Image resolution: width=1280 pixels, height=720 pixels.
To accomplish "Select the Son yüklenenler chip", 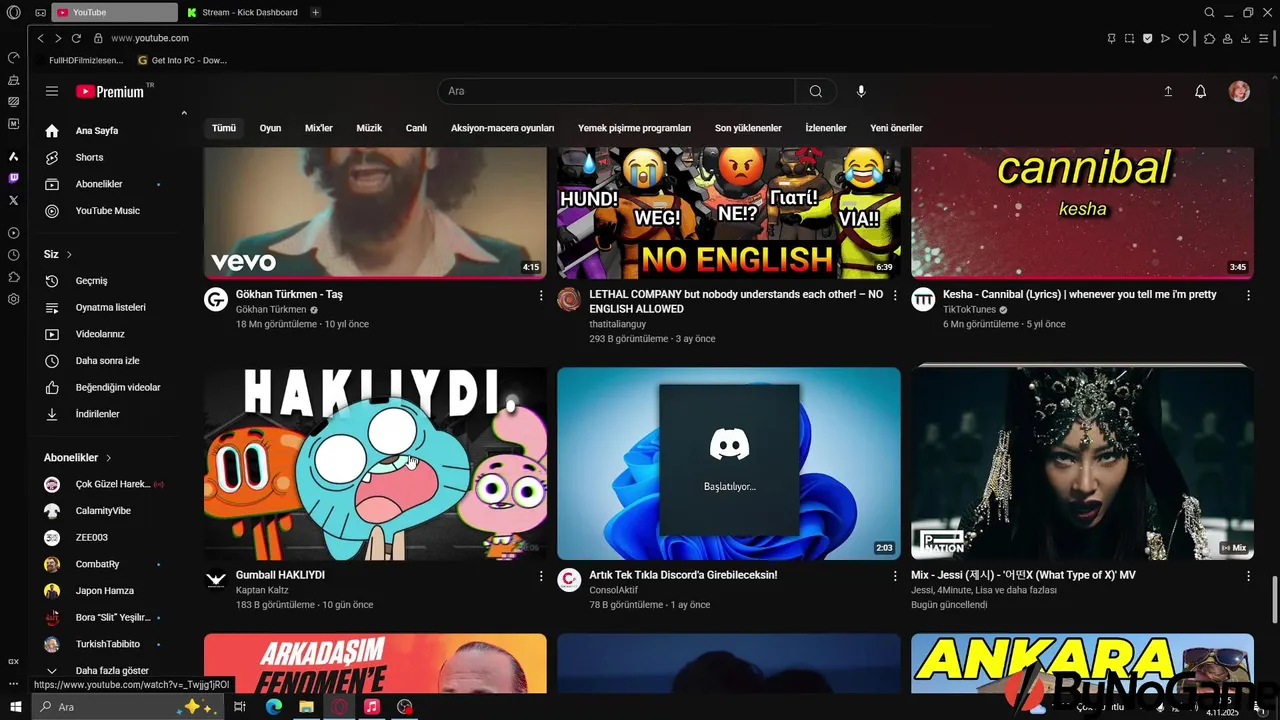I will (748, 128).
